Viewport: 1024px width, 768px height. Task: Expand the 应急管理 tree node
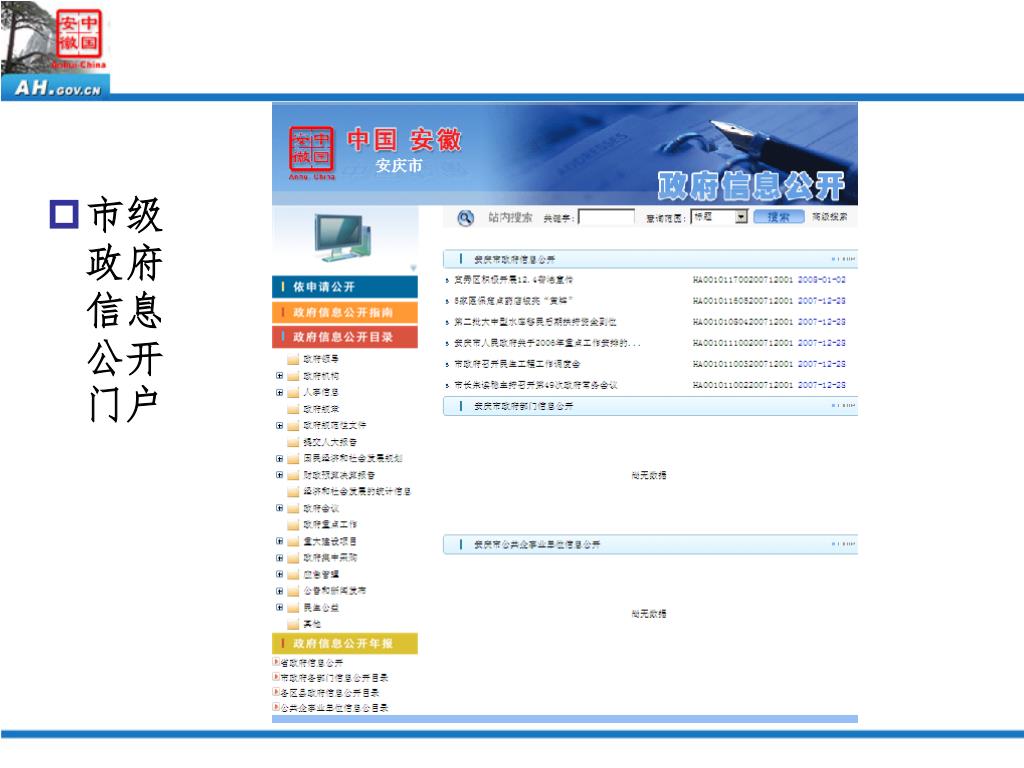click(280, 575)
